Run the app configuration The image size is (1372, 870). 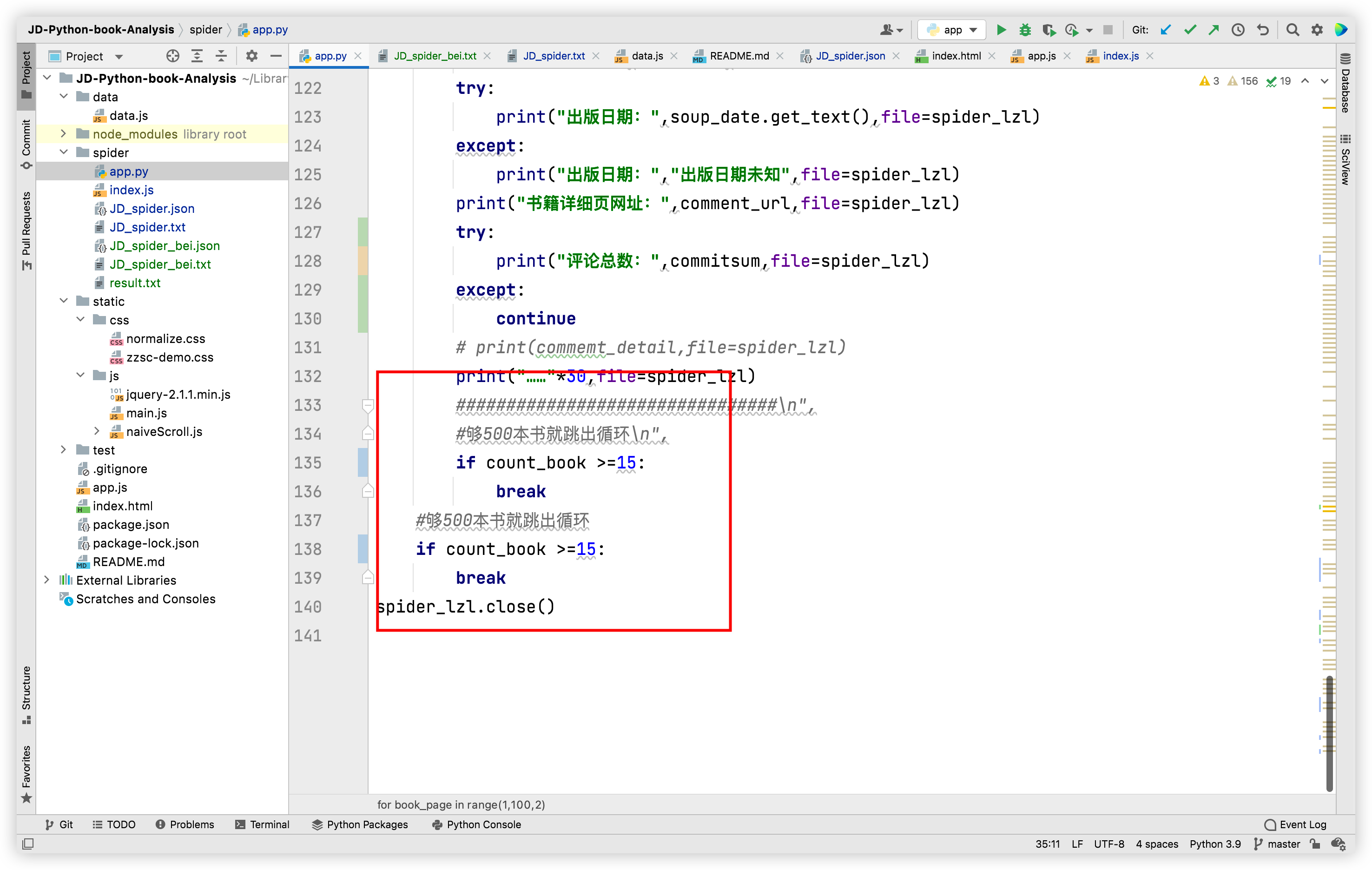click(x=1001, y=30)
